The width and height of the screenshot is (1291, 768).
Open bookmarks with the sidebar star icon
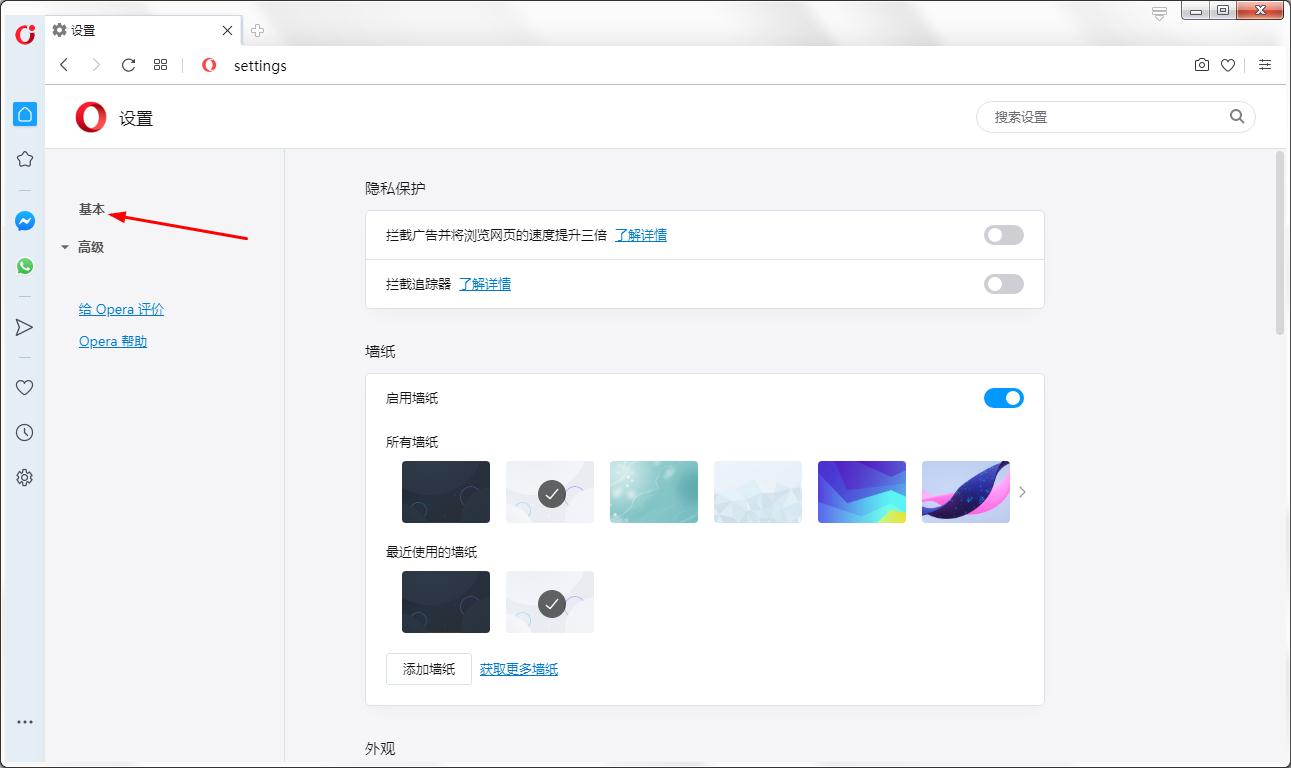(24, 158)
